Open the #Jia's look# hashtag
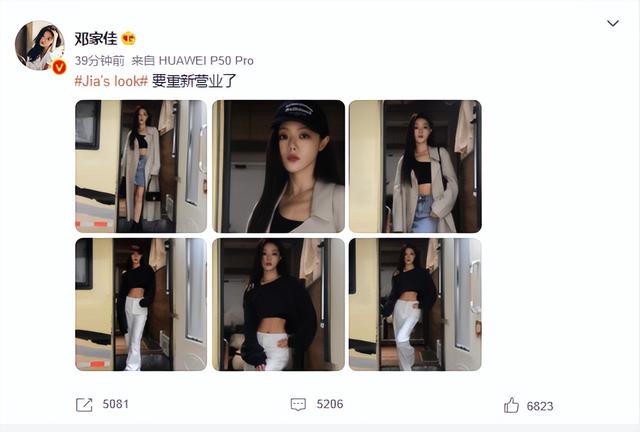The height and width of the screenshot is (432, 640). pos(111,81)
